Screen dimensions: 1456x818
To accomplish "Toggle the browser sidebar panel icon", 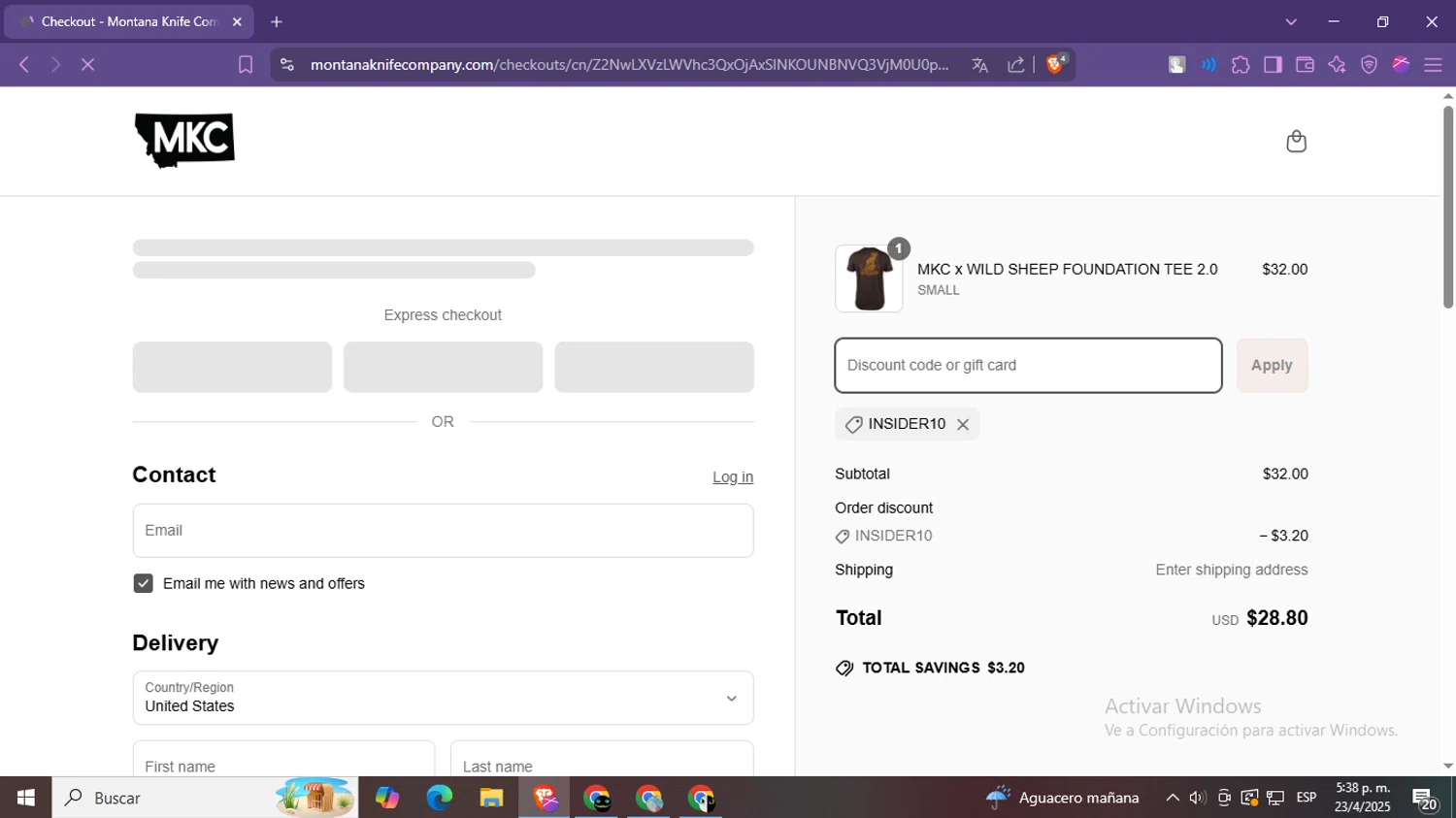I will 1273,65.
